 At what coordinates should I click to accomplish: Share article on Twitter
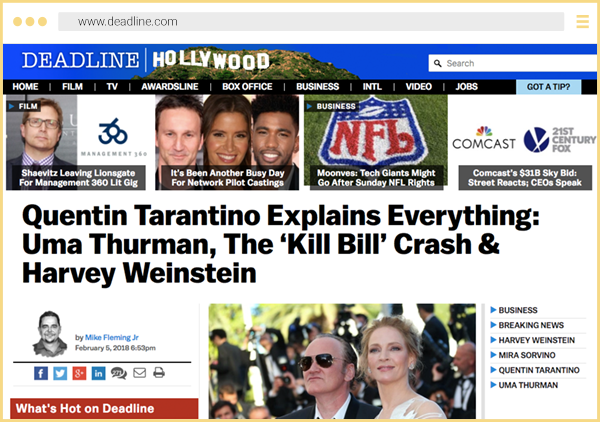(x=60, y=373)
